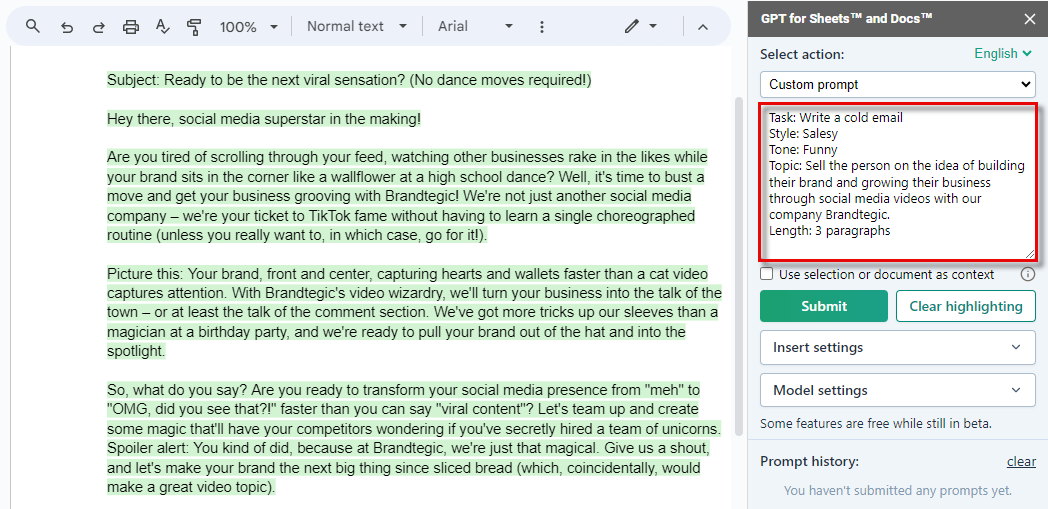The image size is (1048, 509).
Task: Open the editing mode dropdown arrow beside the pencil
Action: coord(654,26)
